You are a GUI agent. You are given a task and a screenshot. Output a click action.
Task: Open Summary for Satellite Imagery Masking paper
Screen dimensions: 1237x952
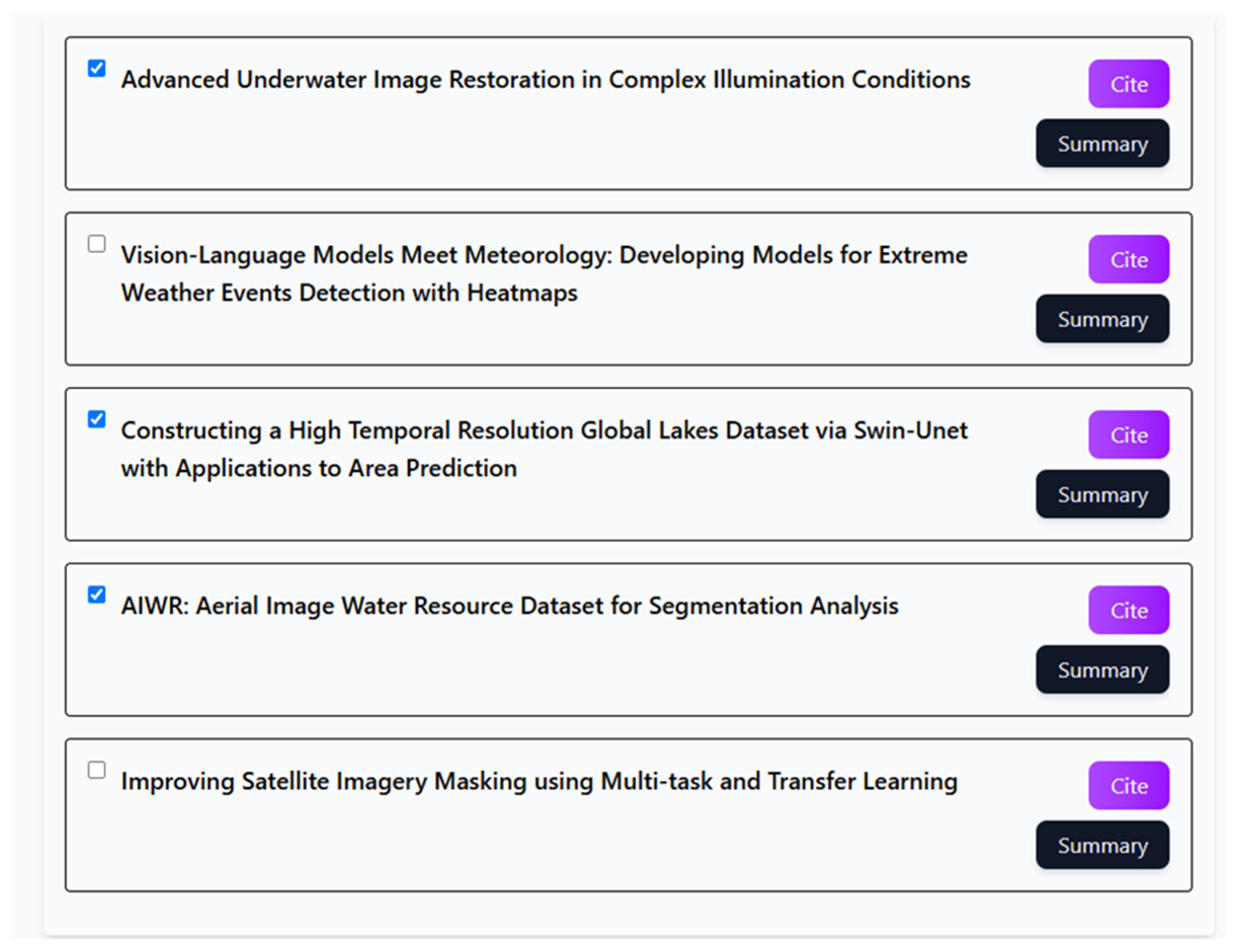1102,845
